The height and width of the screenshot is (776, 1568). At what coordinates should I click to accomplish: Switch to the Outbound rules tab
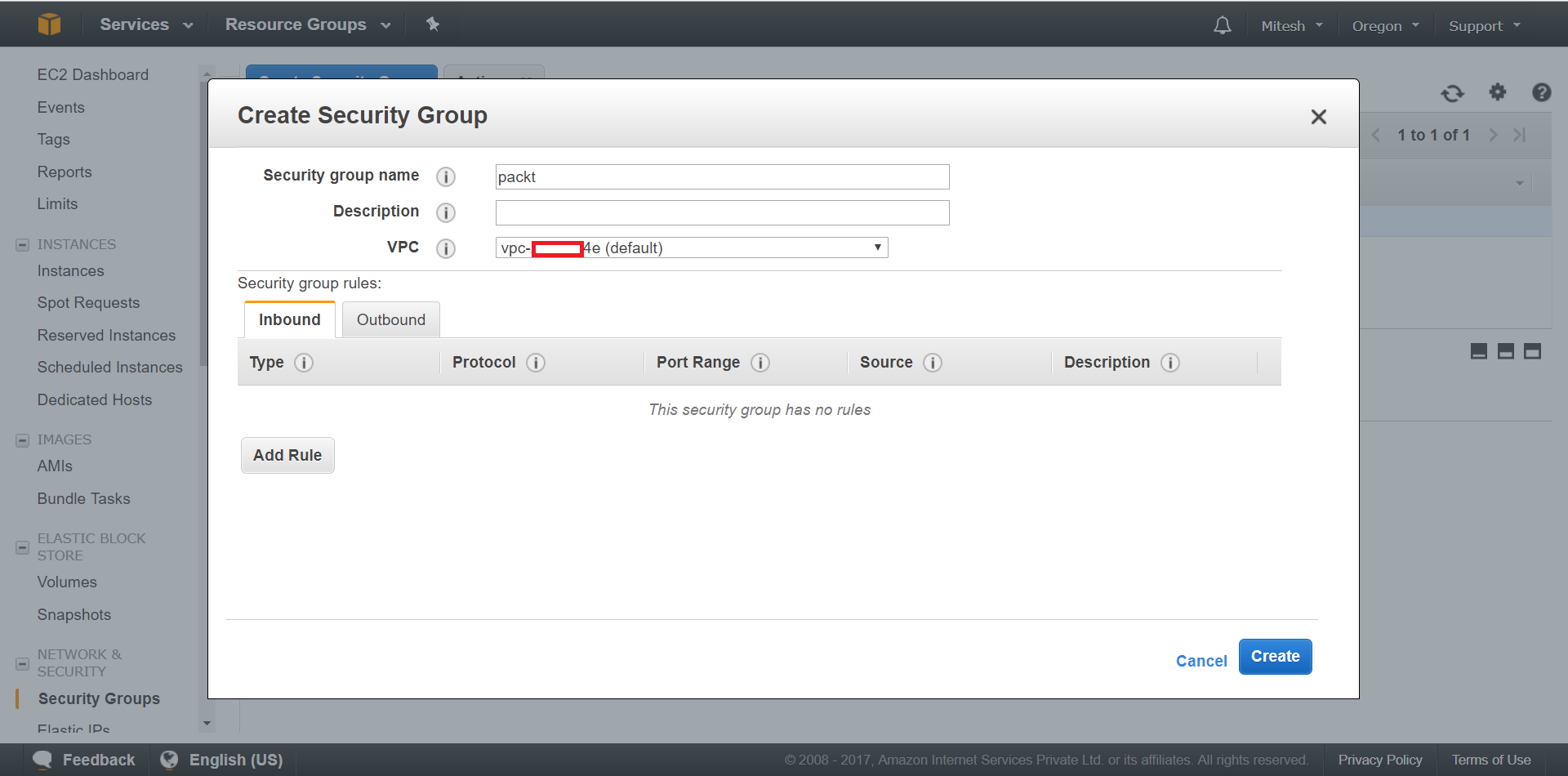[x=391, y=319]
